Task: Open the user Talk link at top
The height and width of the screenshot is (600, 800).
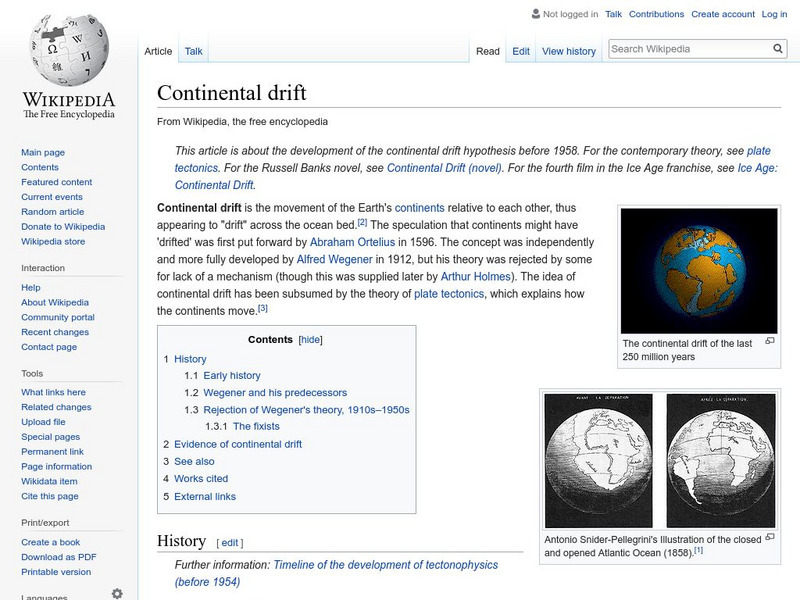Action: click(x=613, y=14)
